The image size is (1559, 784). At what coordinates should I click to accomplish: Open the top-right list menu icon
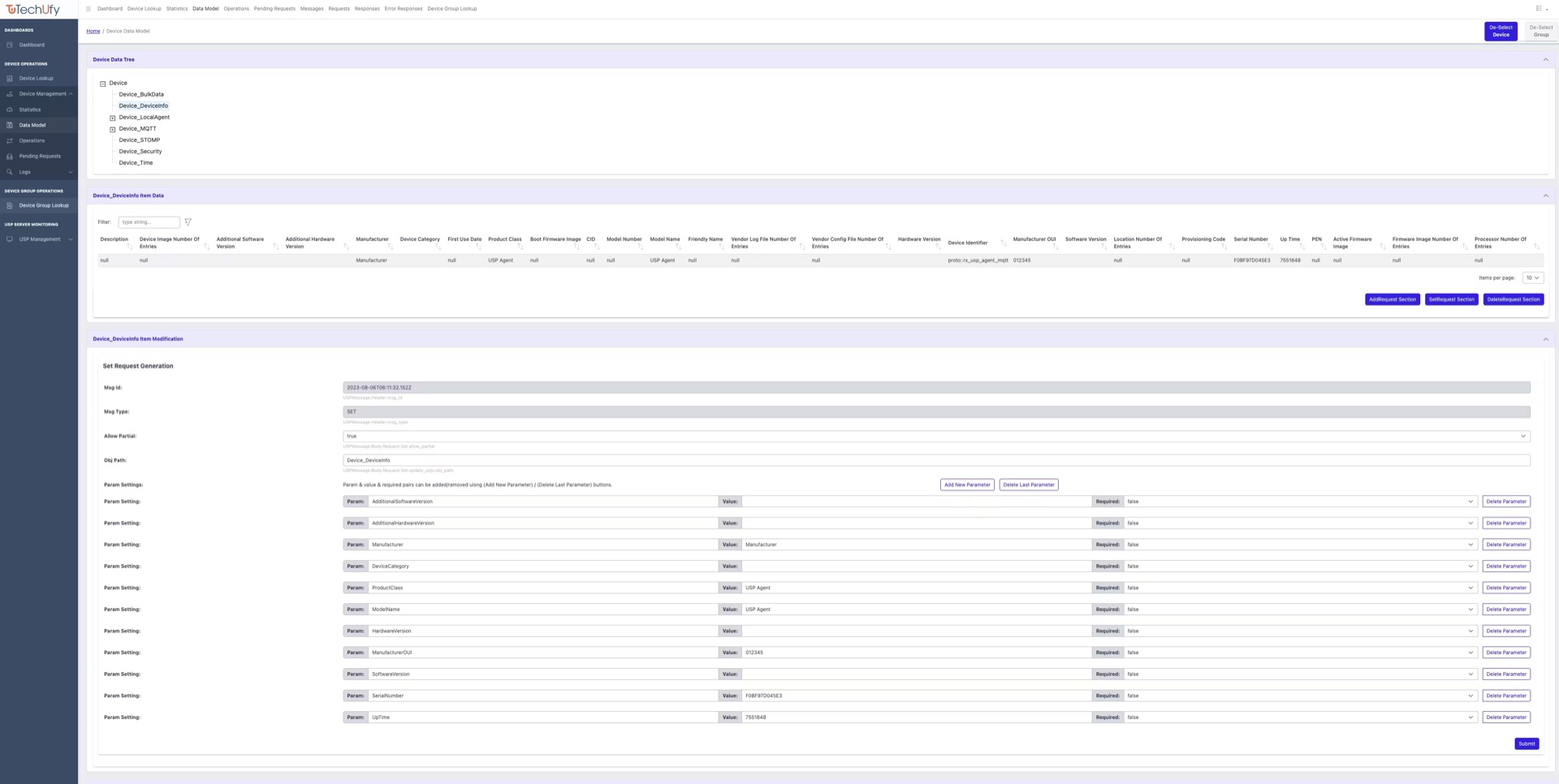(1539, 9)
